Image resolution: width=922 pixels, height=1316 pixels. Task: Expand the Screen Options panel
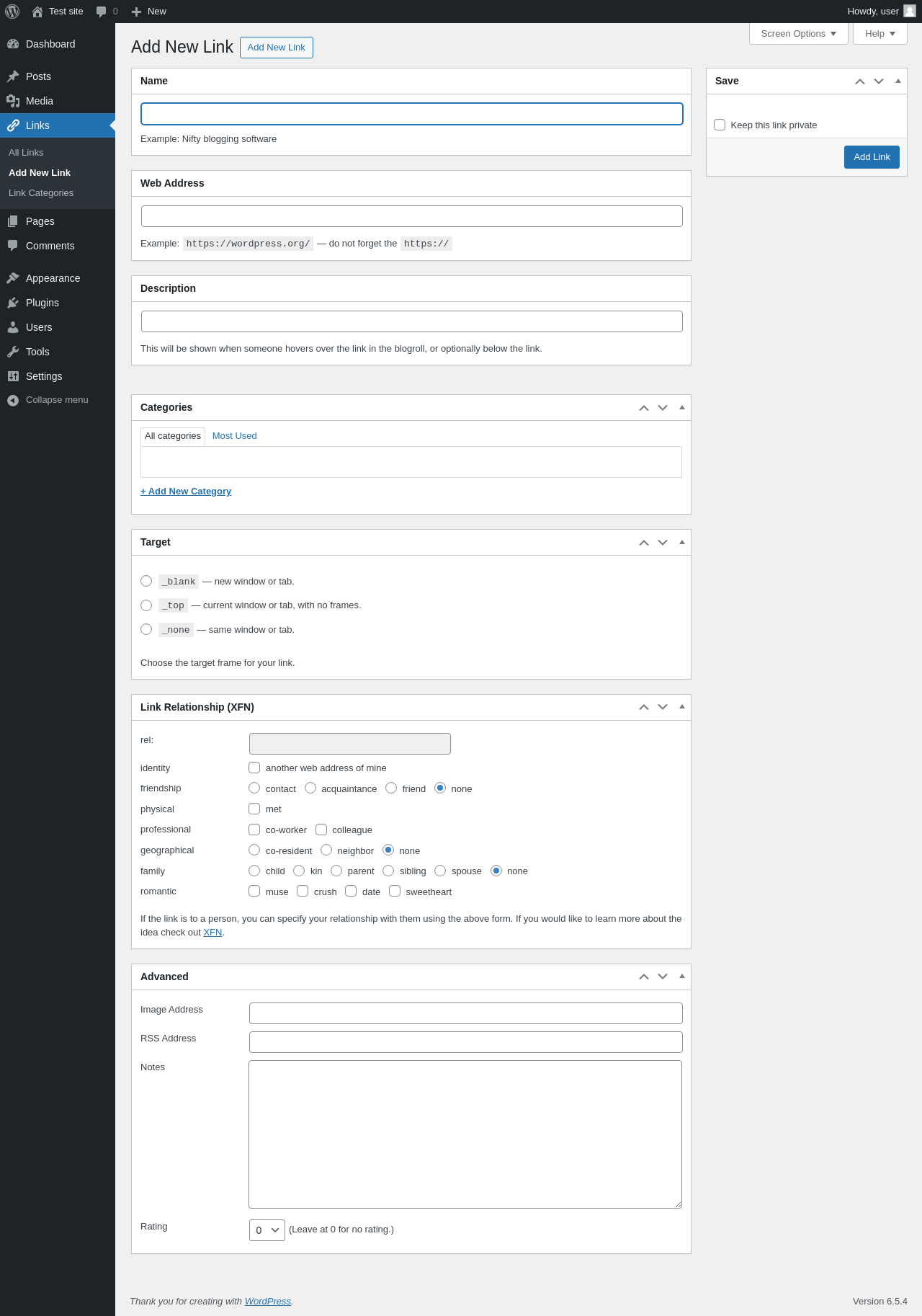[x=799, y=34]
